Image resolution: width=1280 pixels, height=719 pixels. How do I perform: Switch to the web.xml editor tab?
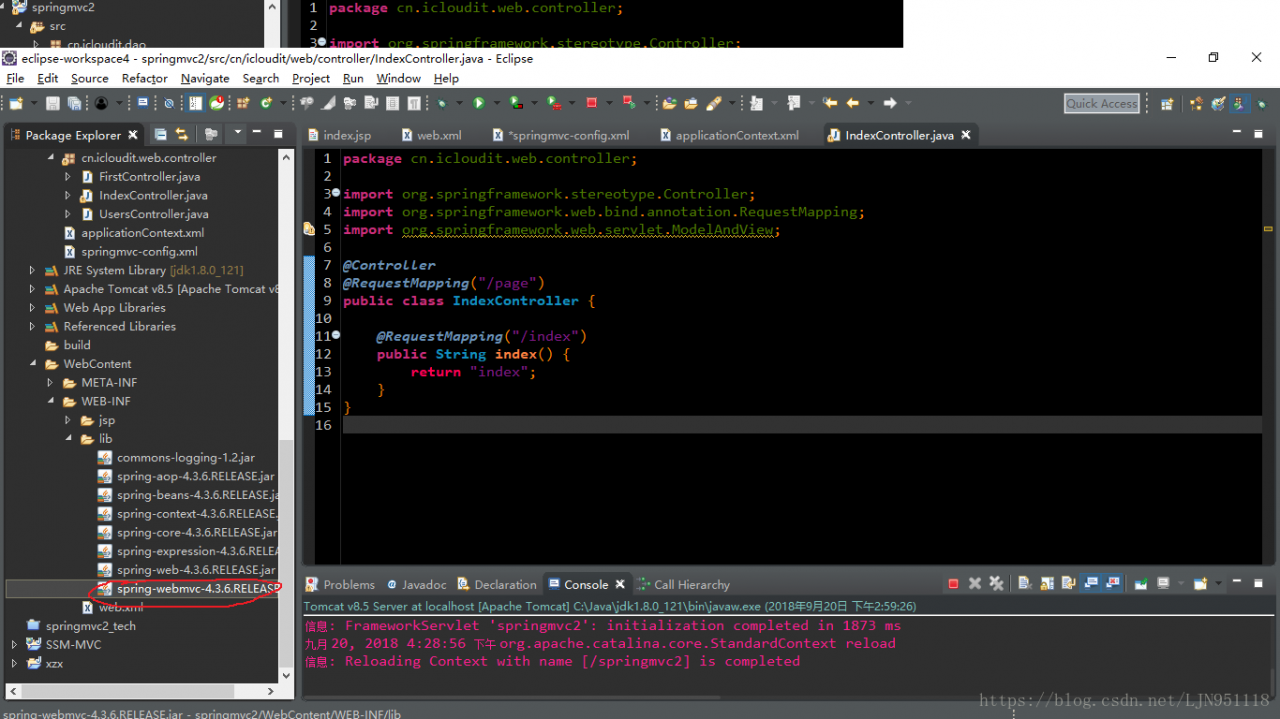[x=430, y=135]
